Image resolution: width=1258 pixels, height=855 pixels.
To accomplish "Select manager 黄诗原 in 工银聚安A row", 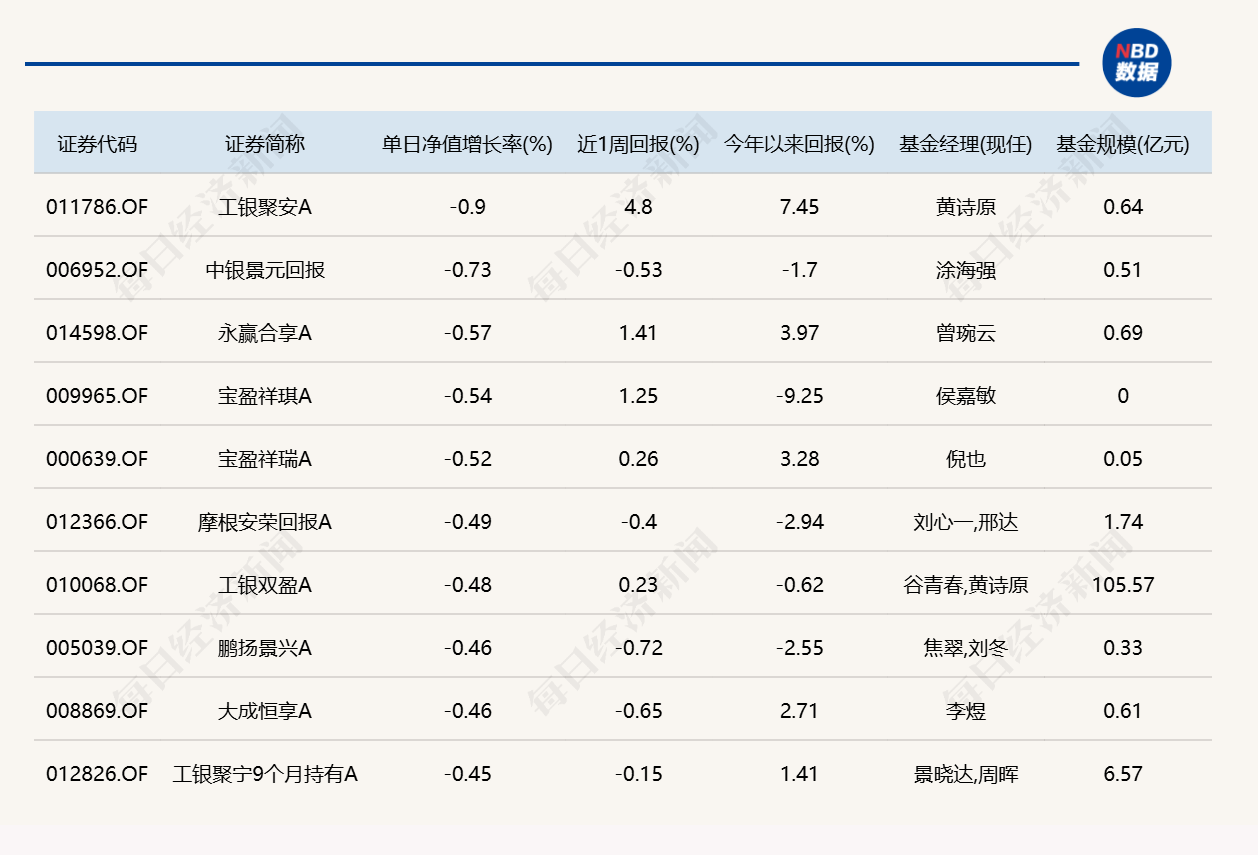I will tap(965, 207).
